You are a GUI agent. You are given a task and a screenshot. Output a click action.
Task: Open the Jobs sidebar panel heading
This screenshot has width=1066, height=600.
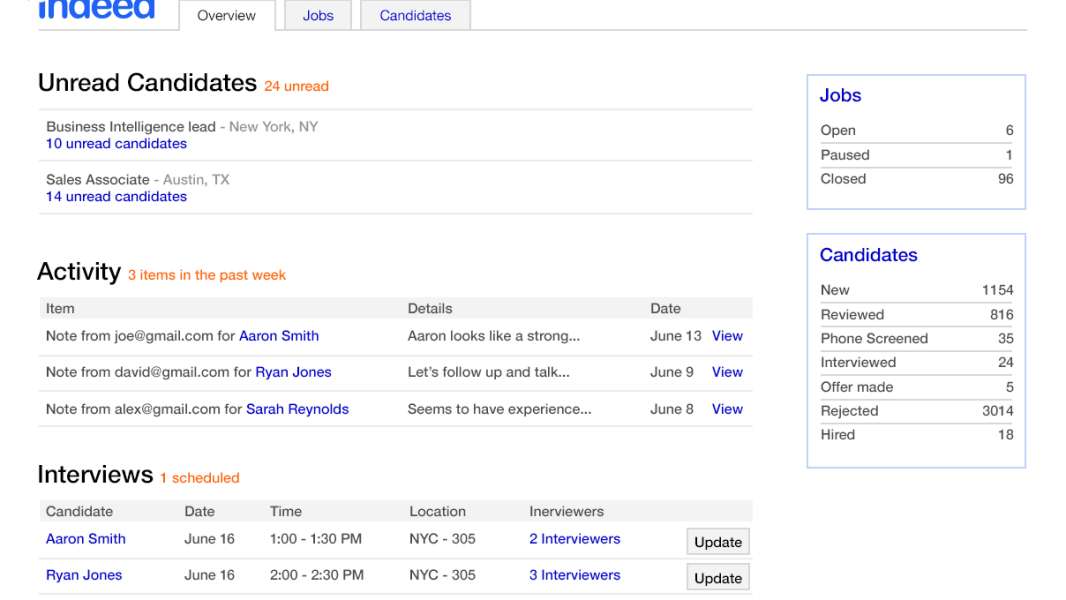pyautogui.click(x=840, y=96)
